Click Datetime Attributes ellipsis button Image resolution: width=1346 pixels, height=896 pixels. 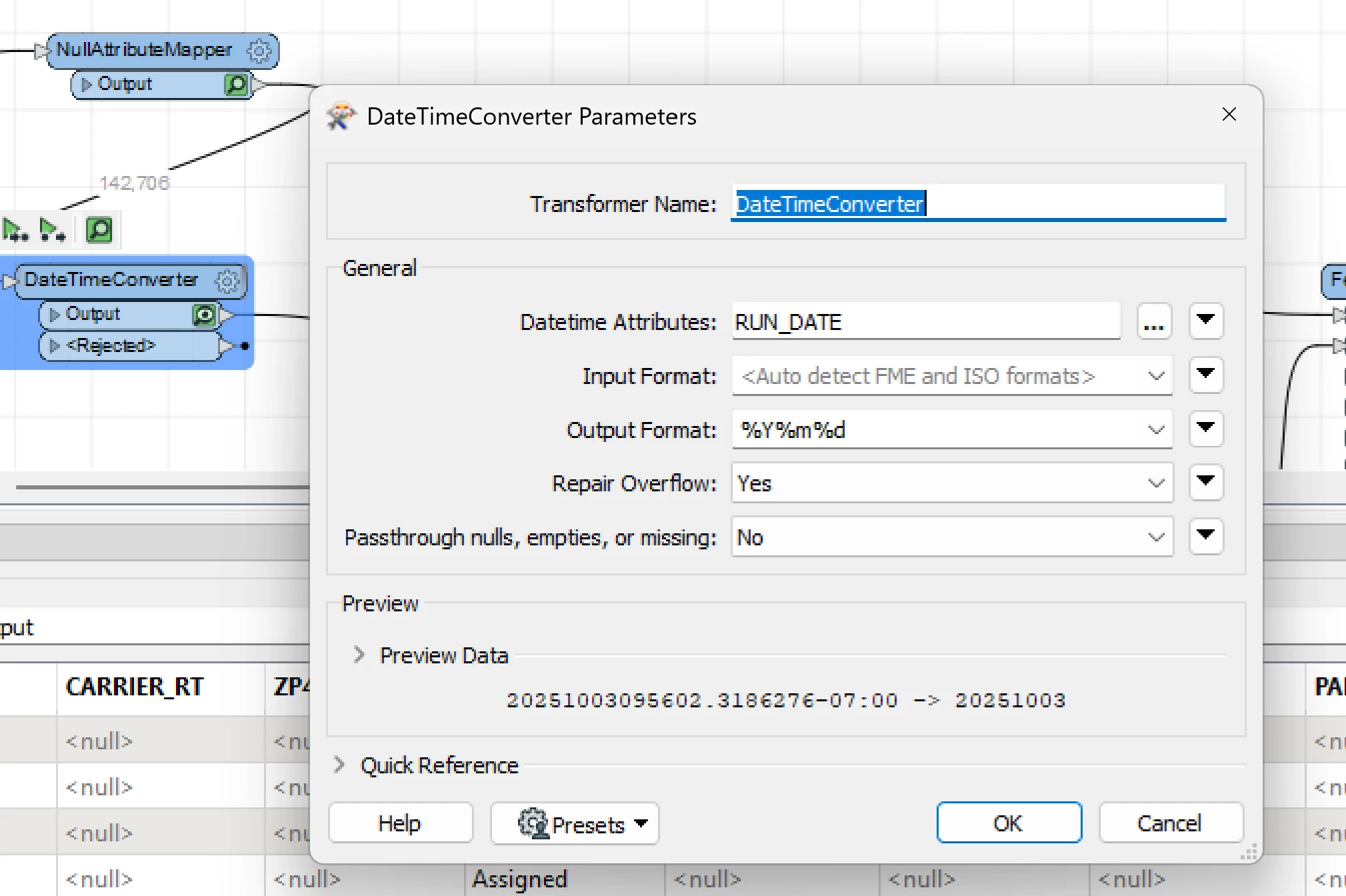click(1154, 323)
